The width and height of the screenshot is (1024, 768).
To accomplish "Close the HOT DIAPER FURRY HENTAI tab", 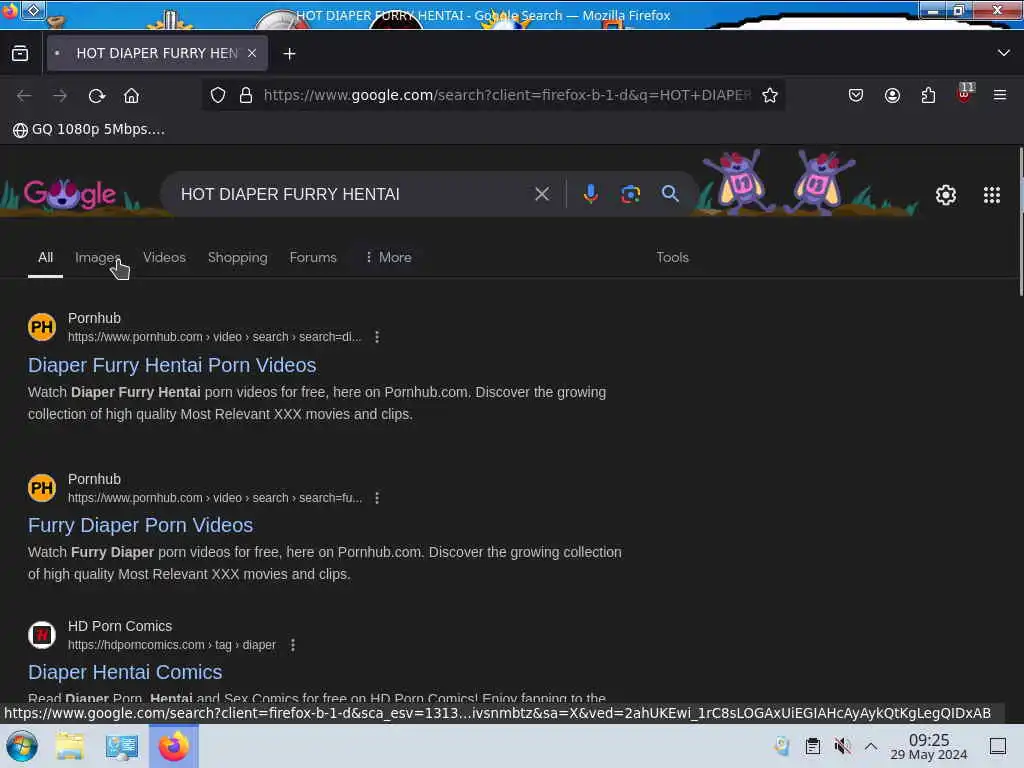I will coord(252,54).
